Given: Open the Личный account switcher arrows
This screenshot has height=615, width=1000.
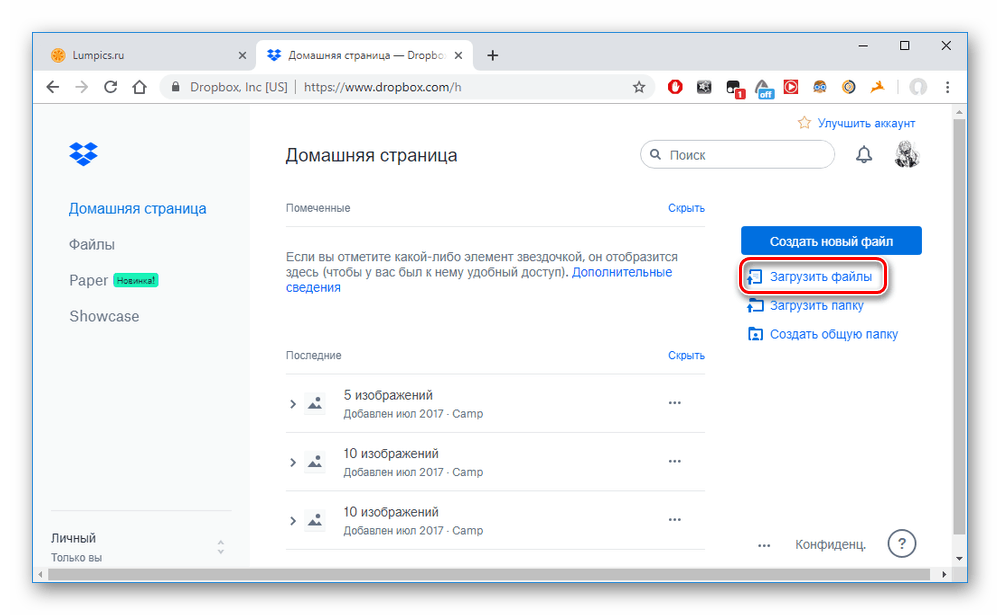Looking at the screenshot, I should [221, 547].
